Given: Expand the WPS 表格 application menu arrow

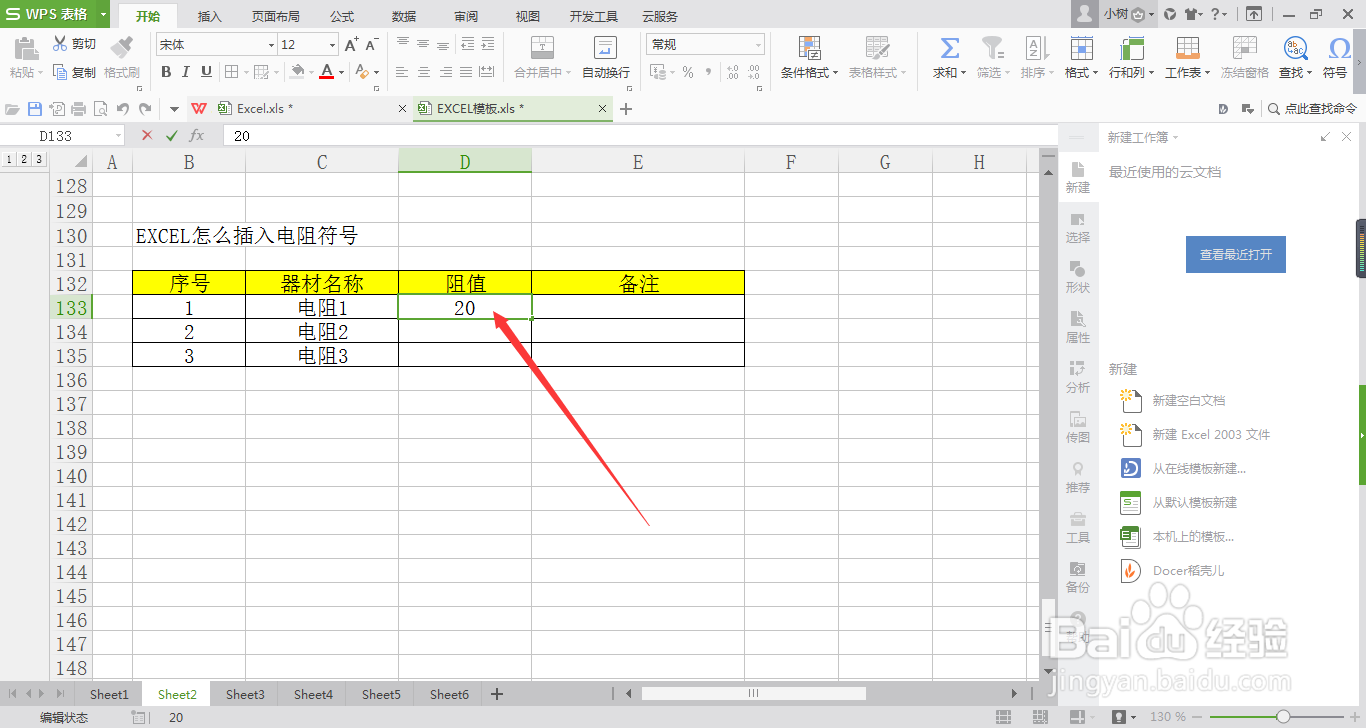Looking at the screenshot, I should coord(103,15).
